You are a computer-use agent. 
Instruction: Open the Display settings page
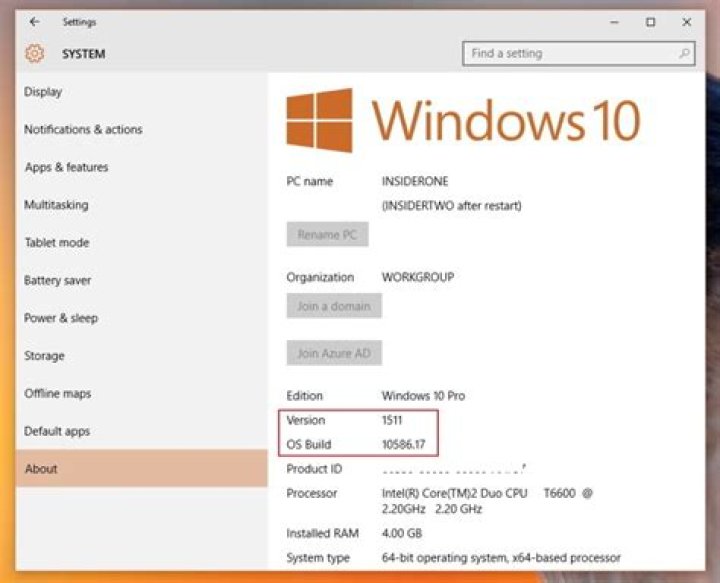43,92
